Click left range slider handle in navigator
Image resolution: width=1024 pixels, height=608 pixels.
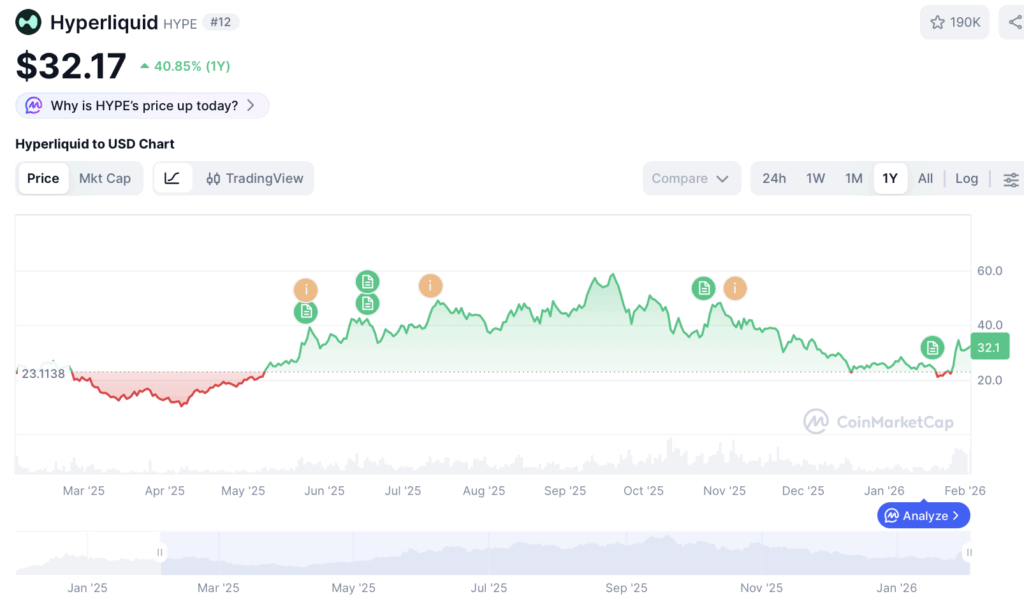160,552
